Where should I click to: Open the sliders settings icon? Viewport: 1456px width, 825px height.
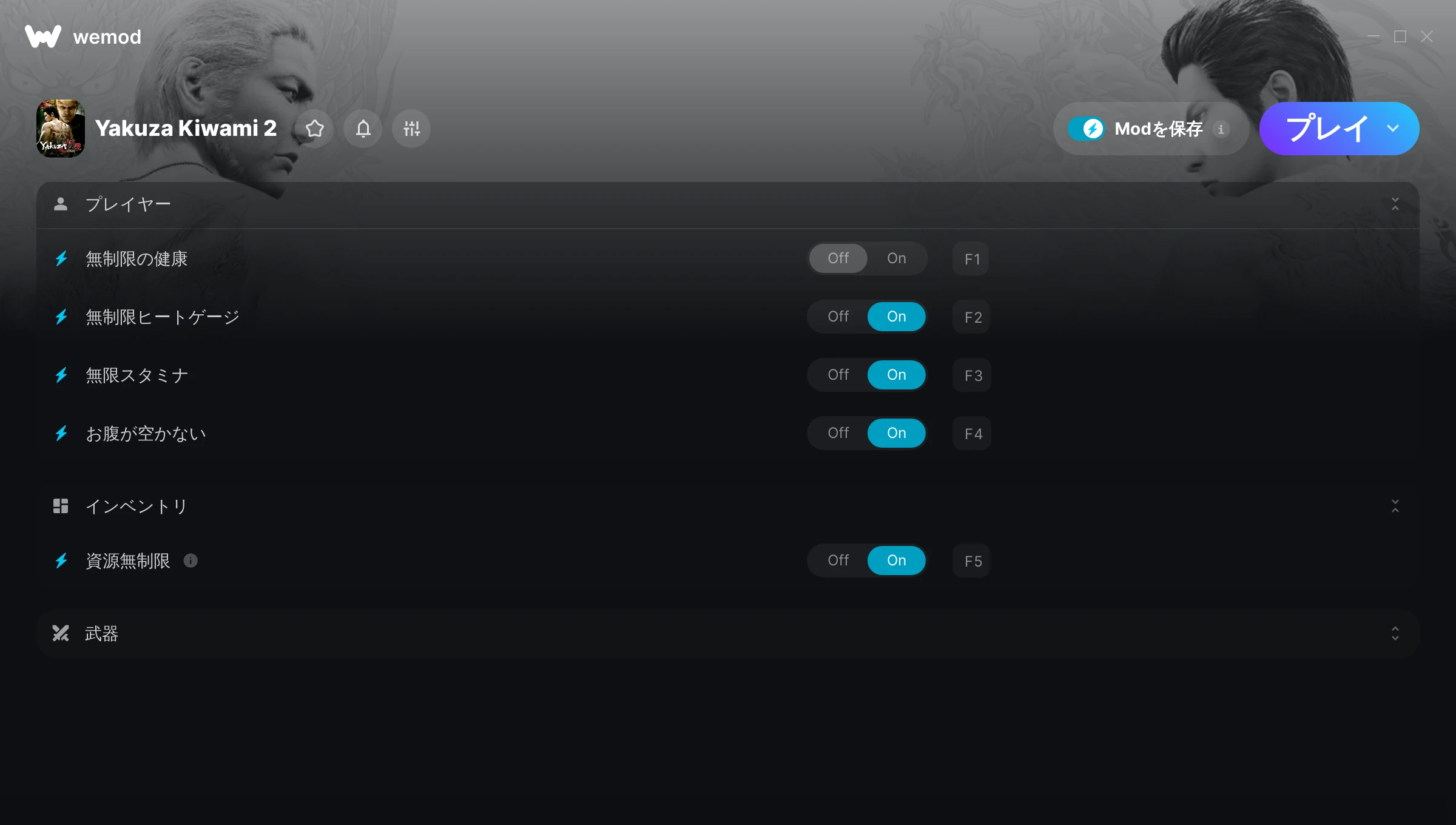[x=411, y=129]
